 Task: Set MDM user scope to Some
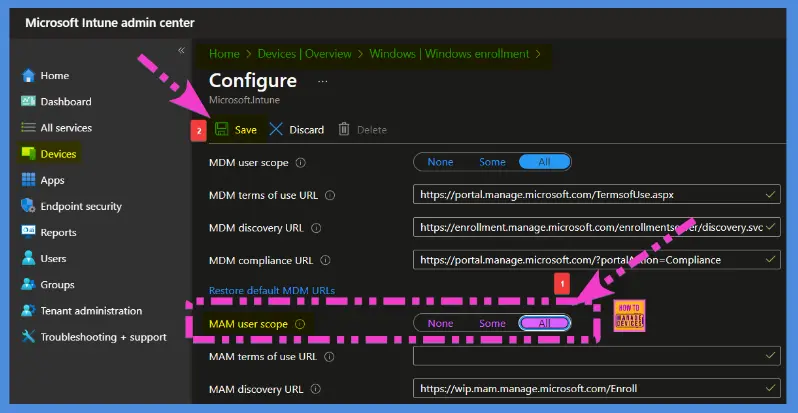coord(492,162)
